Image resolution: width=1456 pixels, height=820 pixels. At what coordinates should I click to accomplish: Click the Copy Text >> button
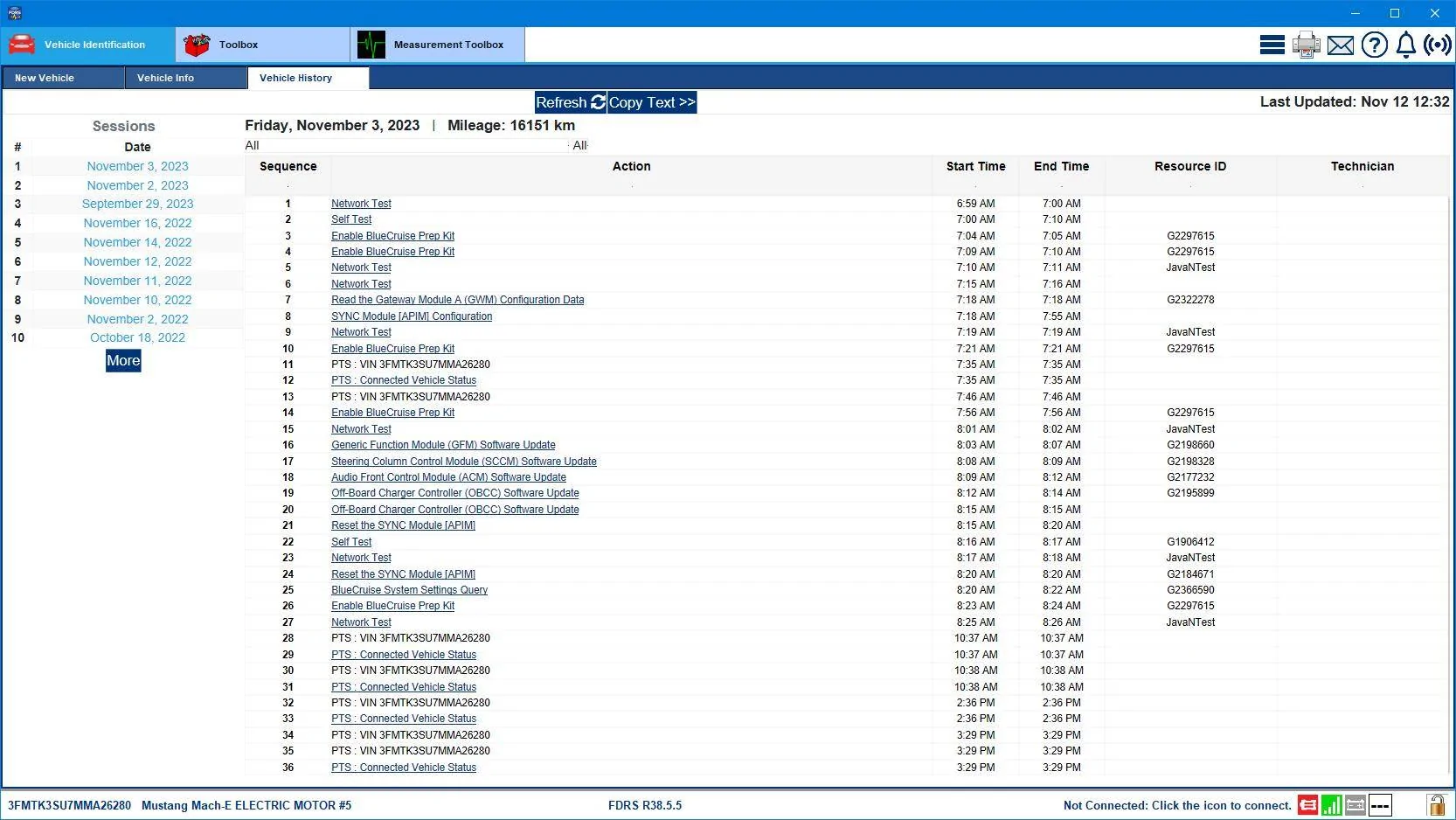click(x=652, y=102)
